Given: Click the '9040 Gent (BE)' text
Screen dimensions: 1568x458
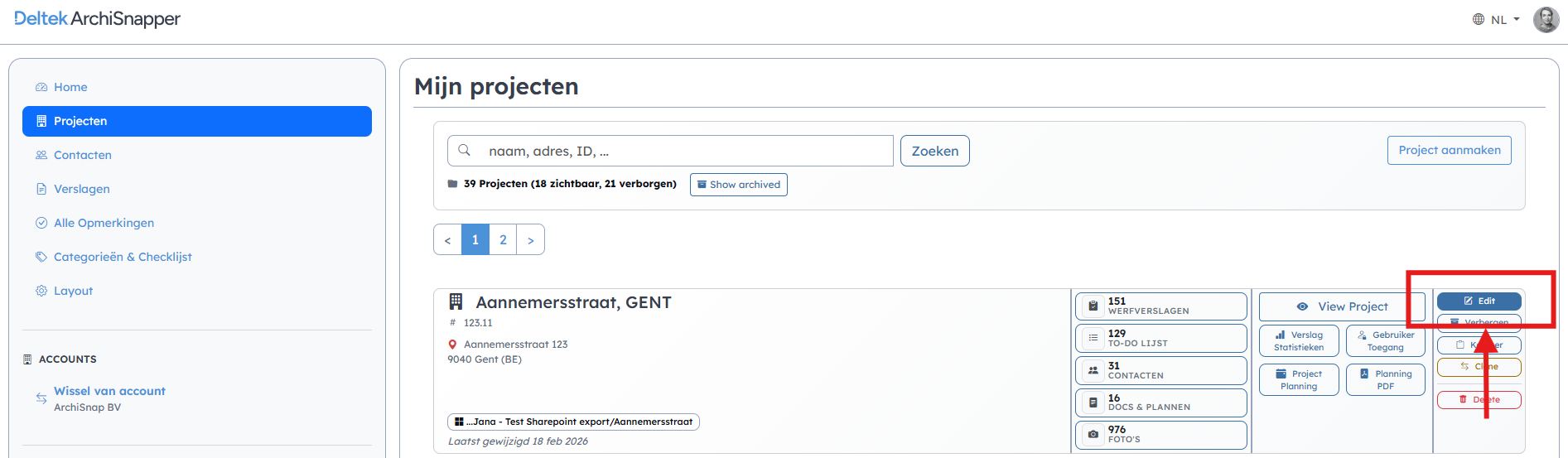Looking at the screenshot, I should [485, 359].
